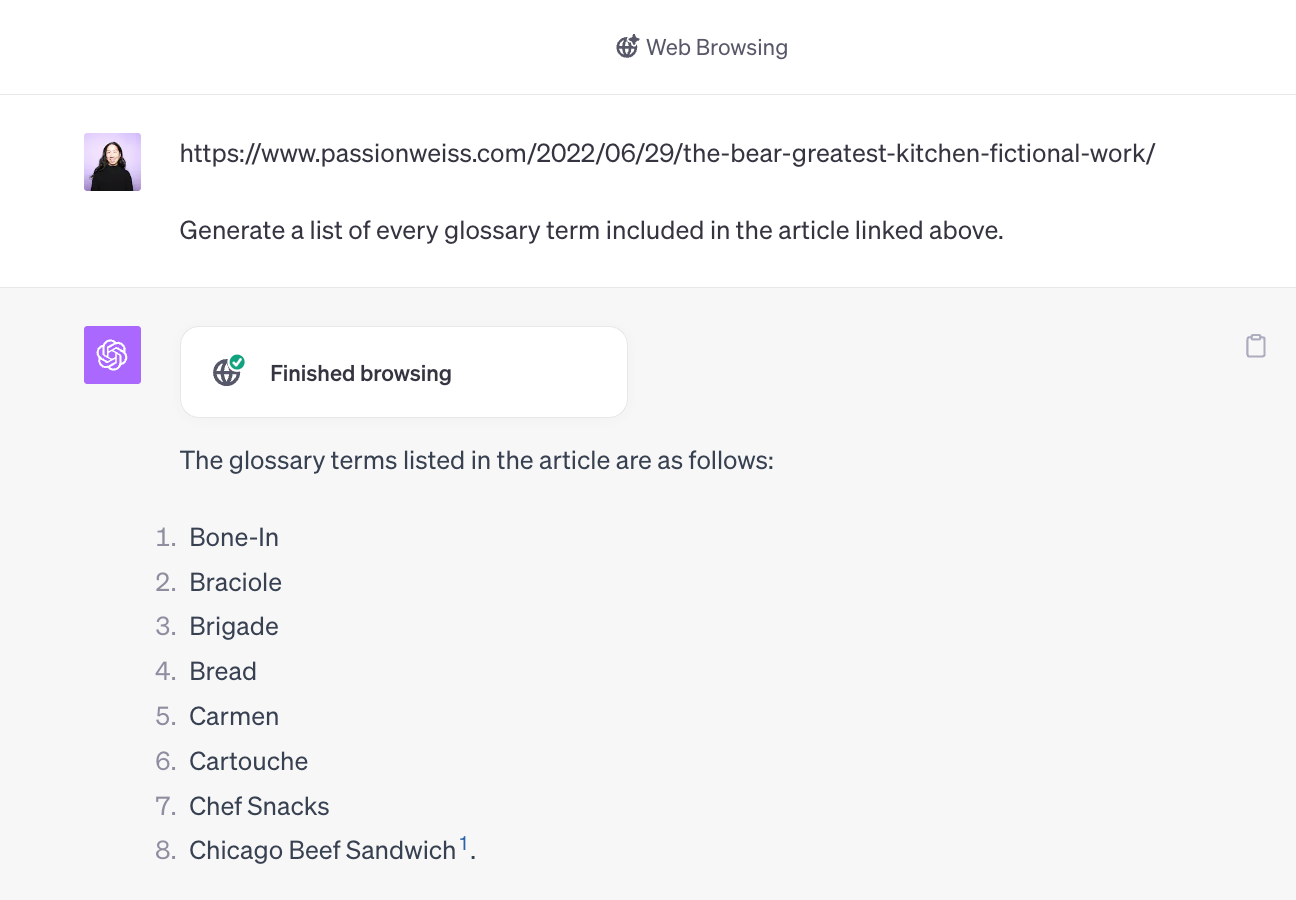The height and width of the screenshot is (900, 1296).
Task: Click the 'The glossary terms listed' sentence
Action: (477, 461)
